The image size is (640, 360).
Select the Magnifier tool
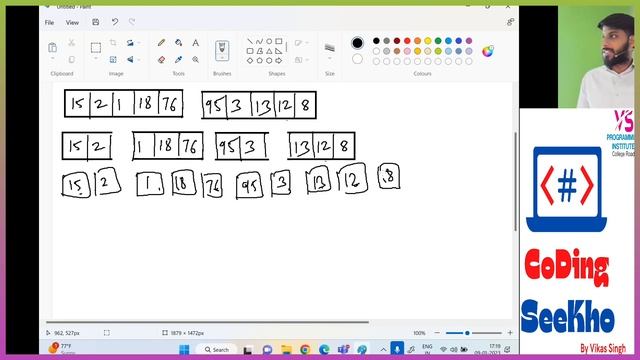[196, 60]
